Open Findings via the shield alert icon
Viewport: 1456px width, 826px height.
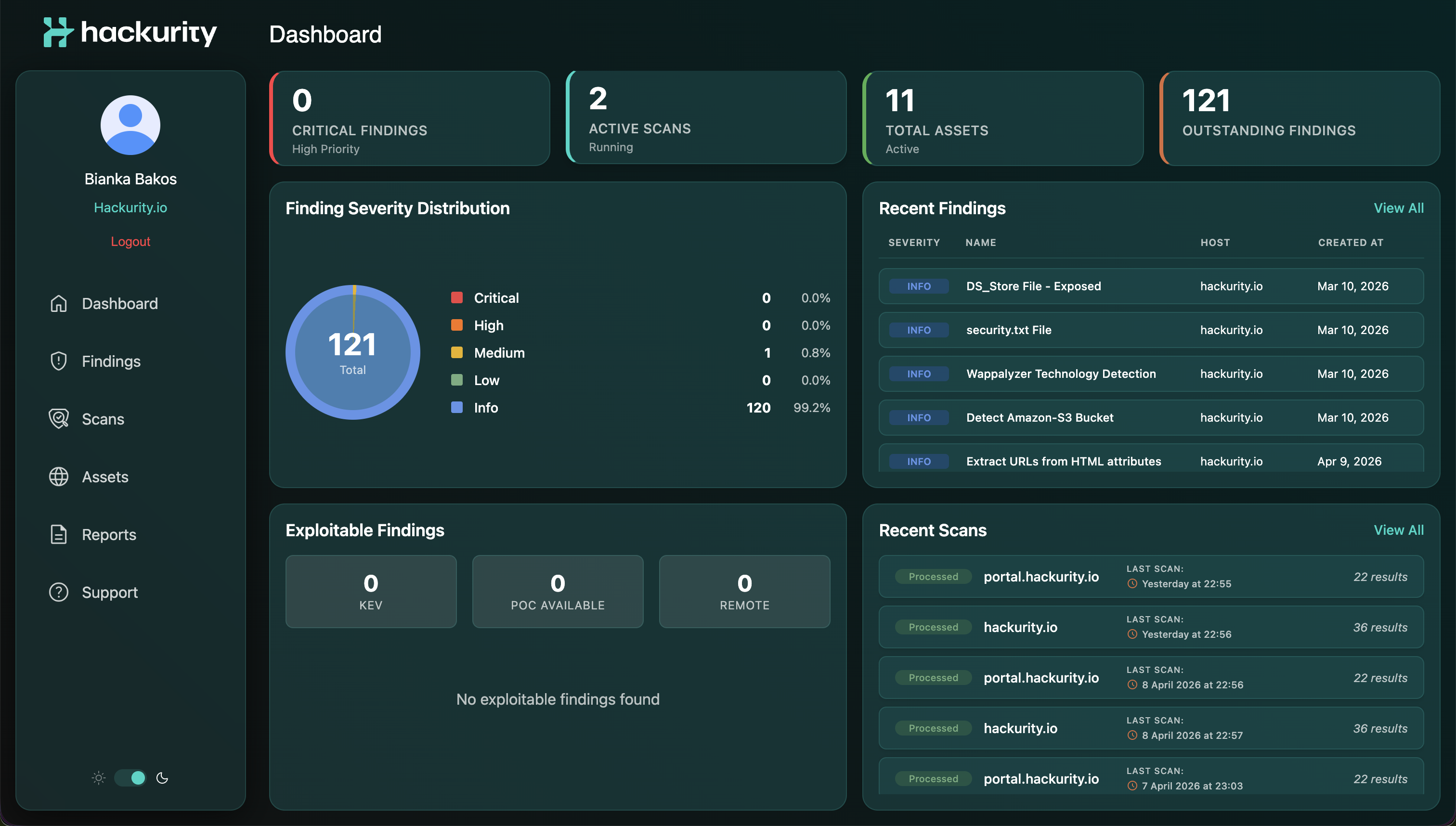pos(59,361)
